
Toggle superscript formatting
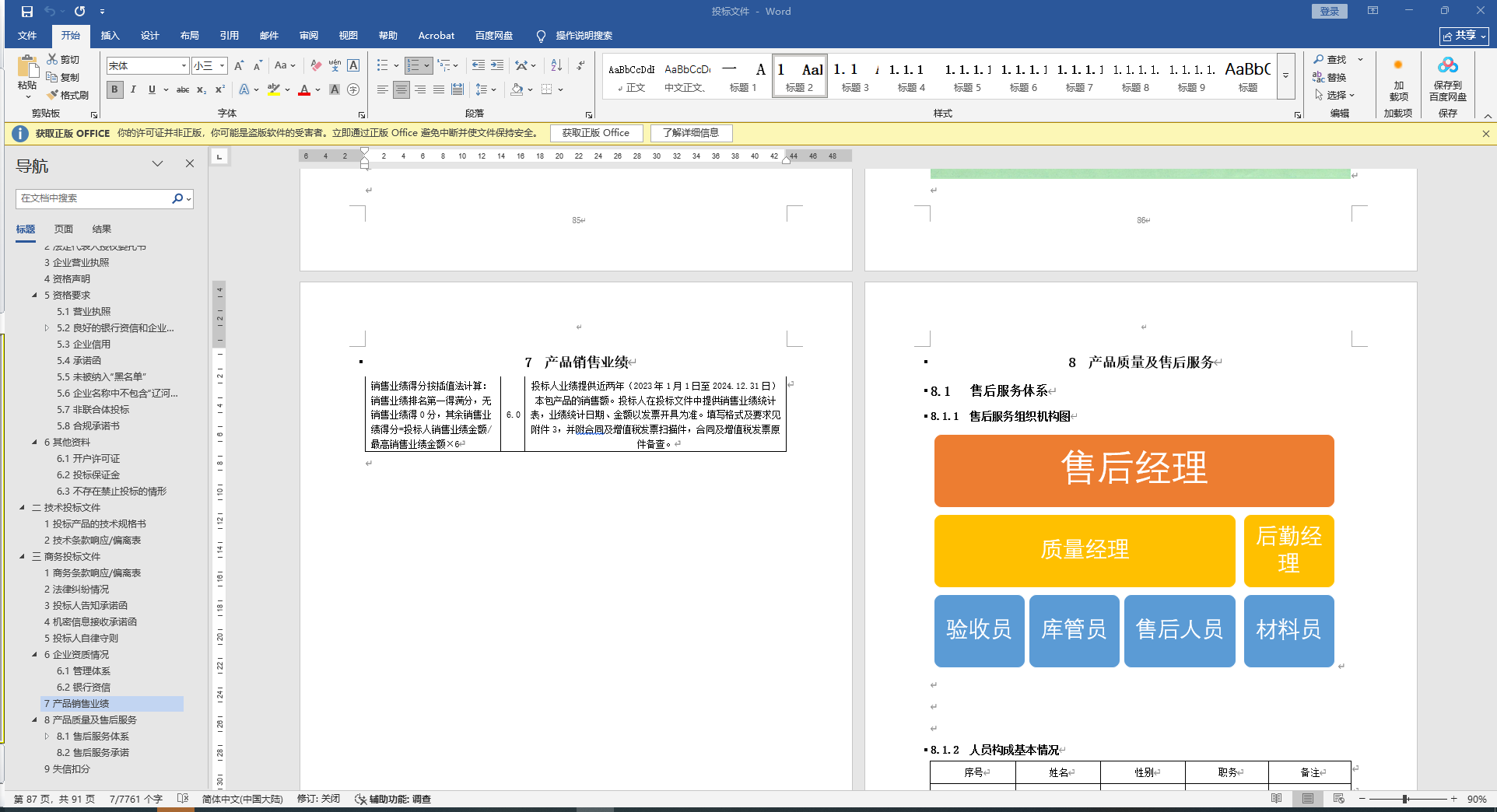coord(220,89)
